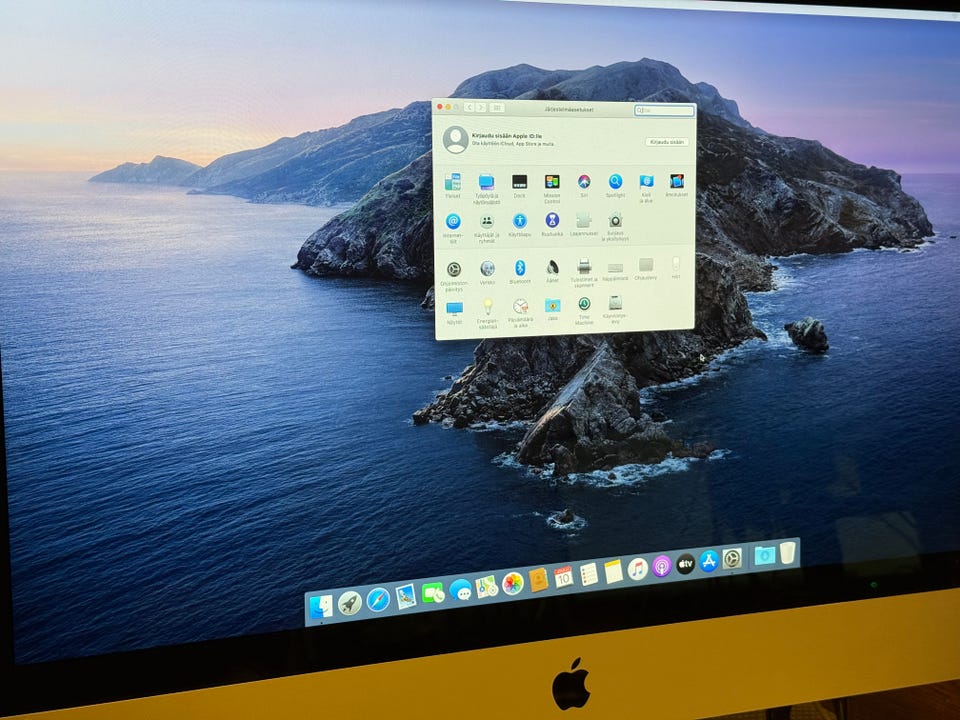The width and height of the screenshot is (960, 720).
Task: Focus the preferences search field
Action: [664, 111]
